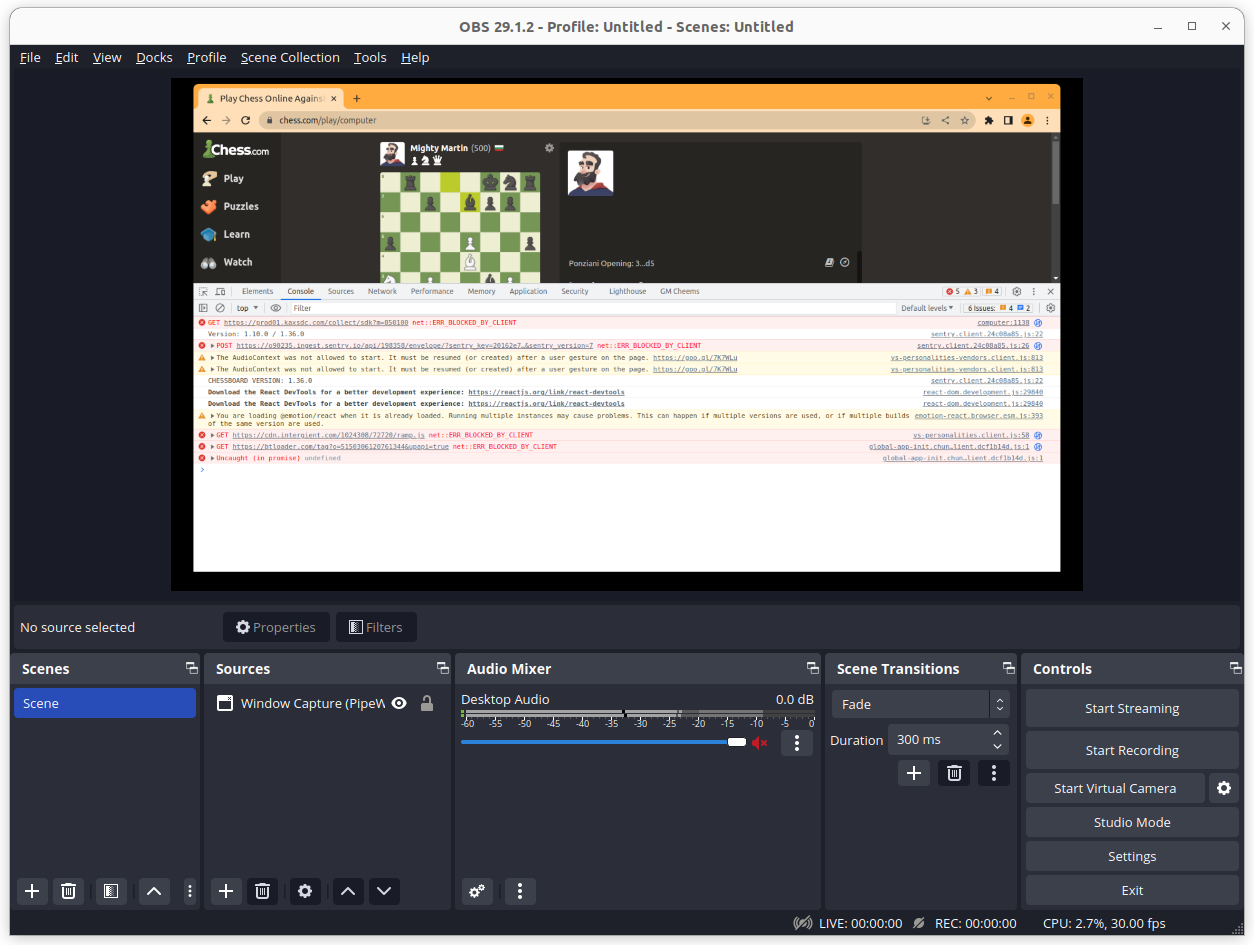Click Start Streaming

click(x=1132, y=708)
